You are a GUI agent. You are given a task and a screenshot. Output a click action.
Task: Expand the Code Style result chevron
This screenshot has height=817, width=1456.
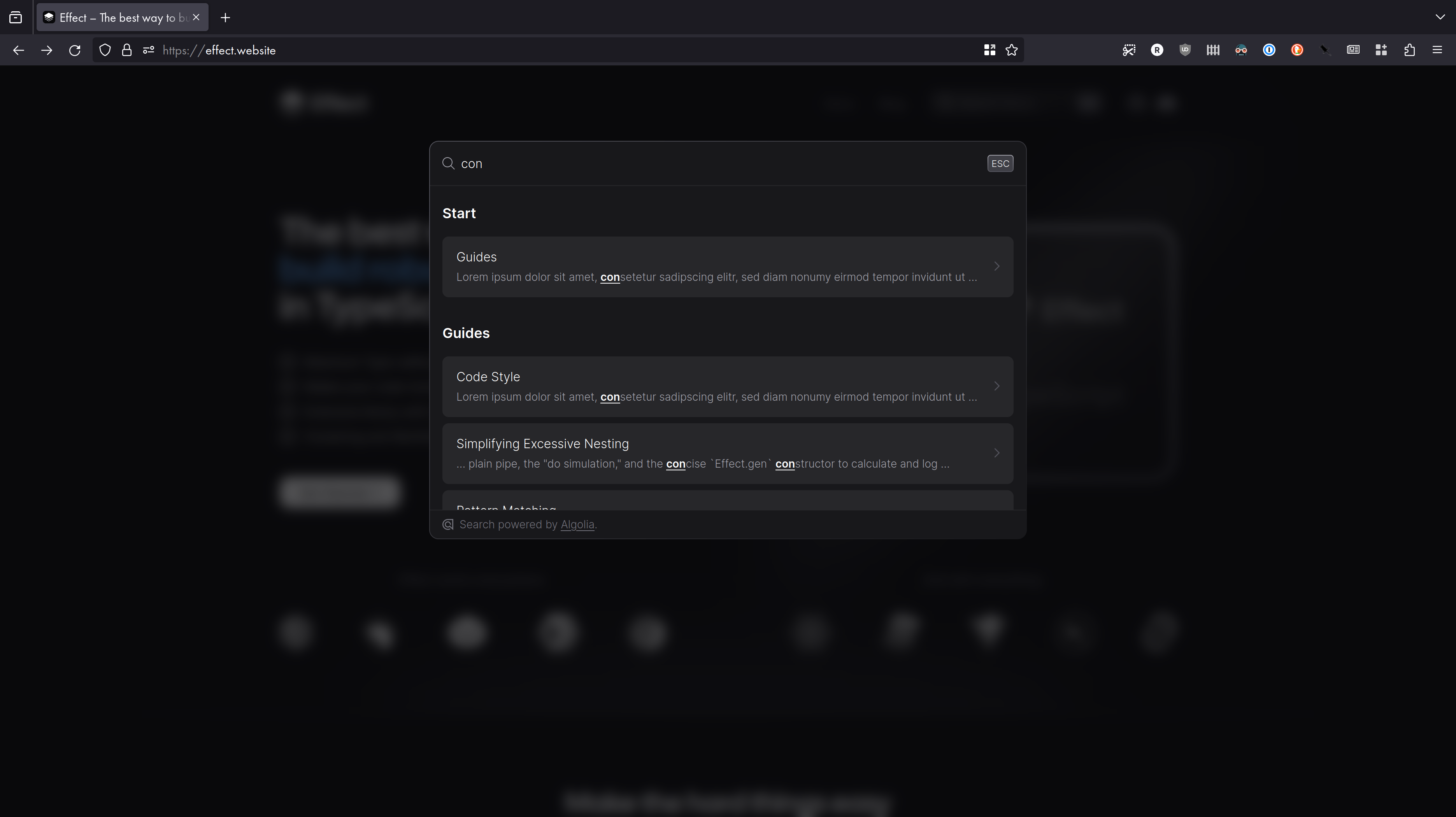click(x=996, y=386)
